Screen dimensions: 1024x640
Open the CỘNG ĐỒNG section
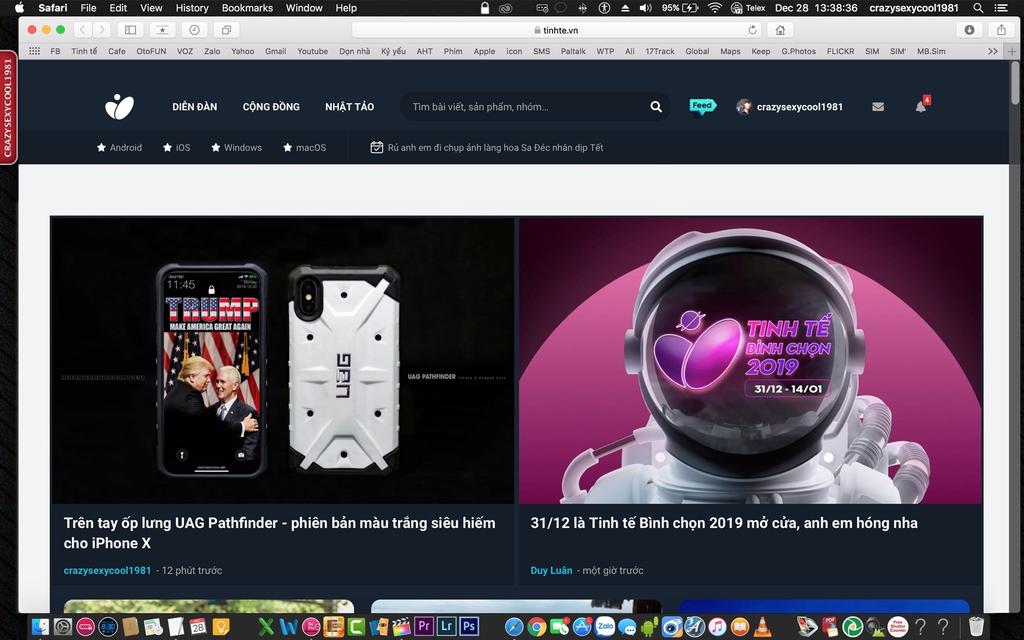pyautogui.click(x=271, y=106)
